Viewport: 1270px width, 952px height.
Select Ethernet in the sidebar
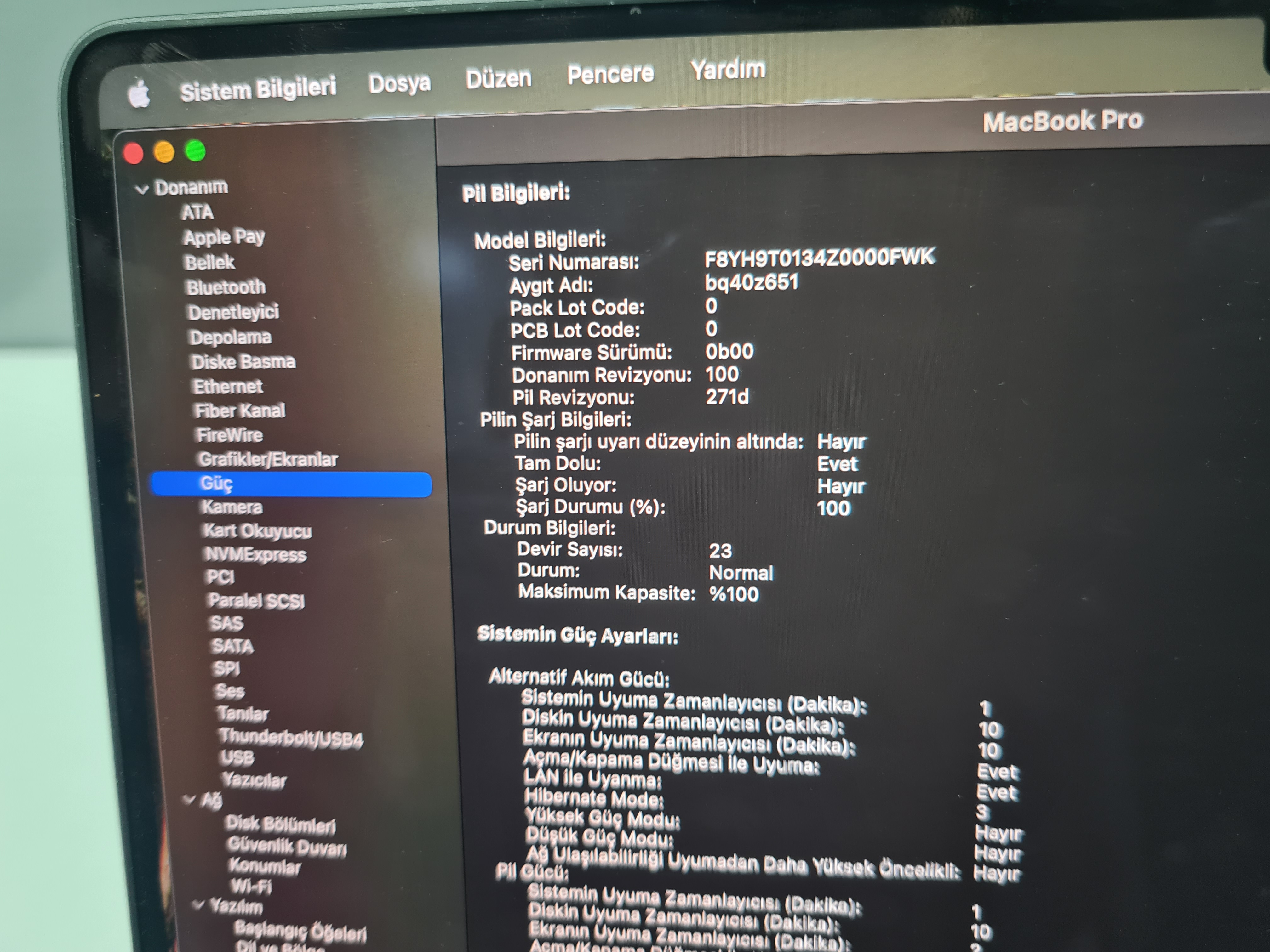pos(228,386)
